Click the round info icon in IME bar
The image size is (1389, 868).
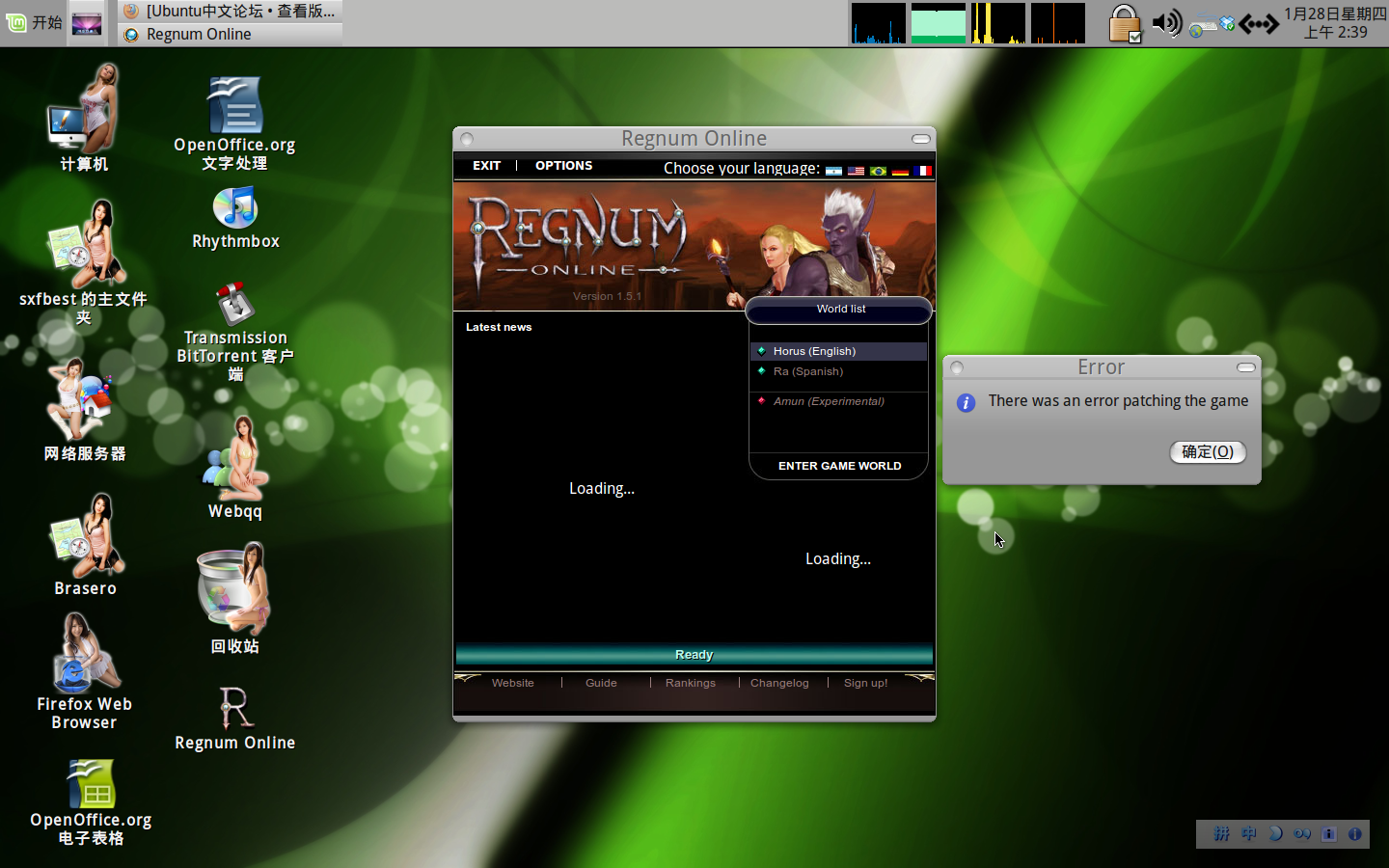pos(1355,833)
